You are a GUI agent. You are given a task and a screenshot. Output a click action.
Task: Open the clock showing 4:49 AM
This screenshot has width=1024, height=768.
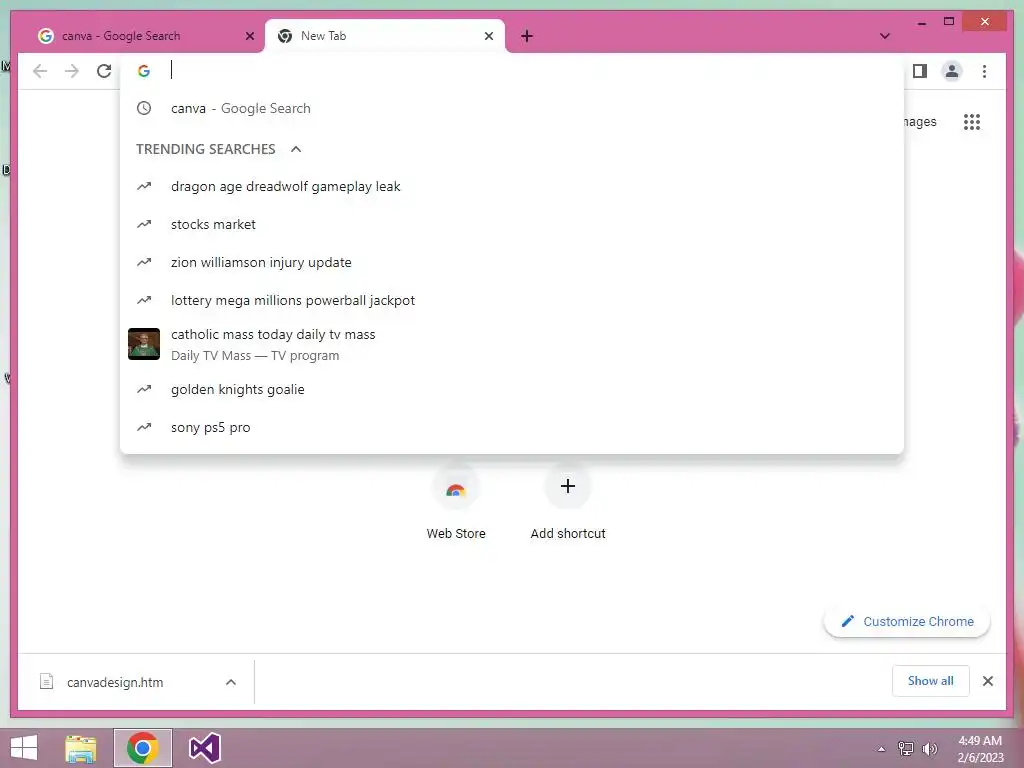[980, 749]
